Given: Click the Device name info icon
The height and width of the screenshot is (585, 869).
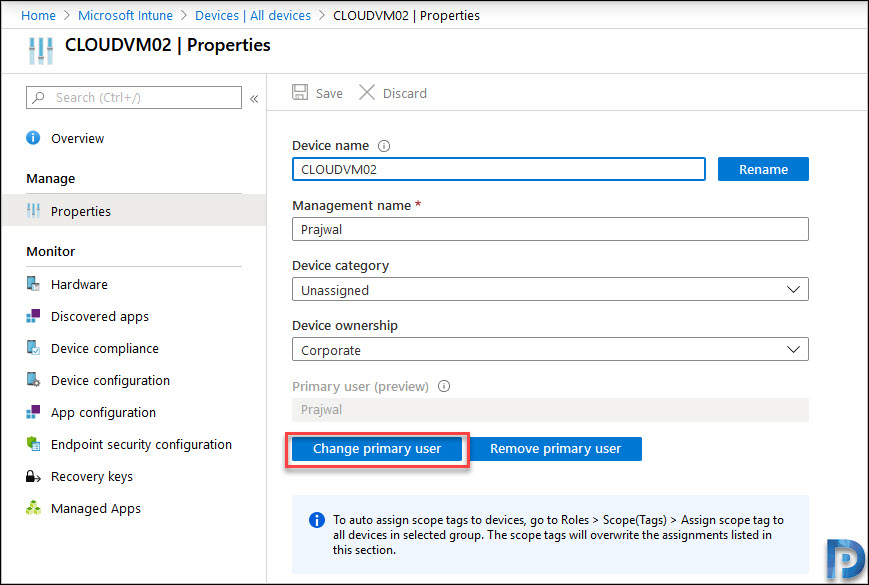Looking at the screenshot, I should point(384,146).
